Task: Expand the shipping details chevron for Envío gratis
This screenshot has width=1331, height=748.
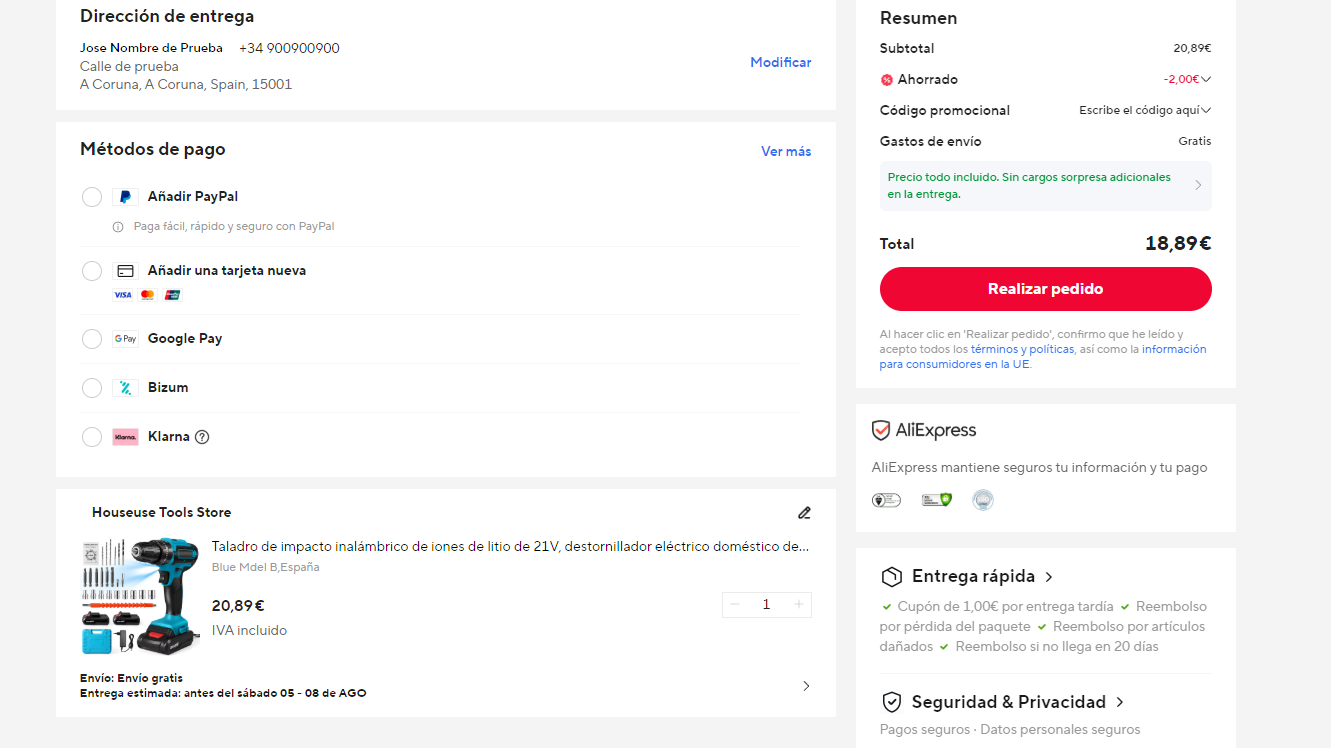Action: click(x=806, y=686)
